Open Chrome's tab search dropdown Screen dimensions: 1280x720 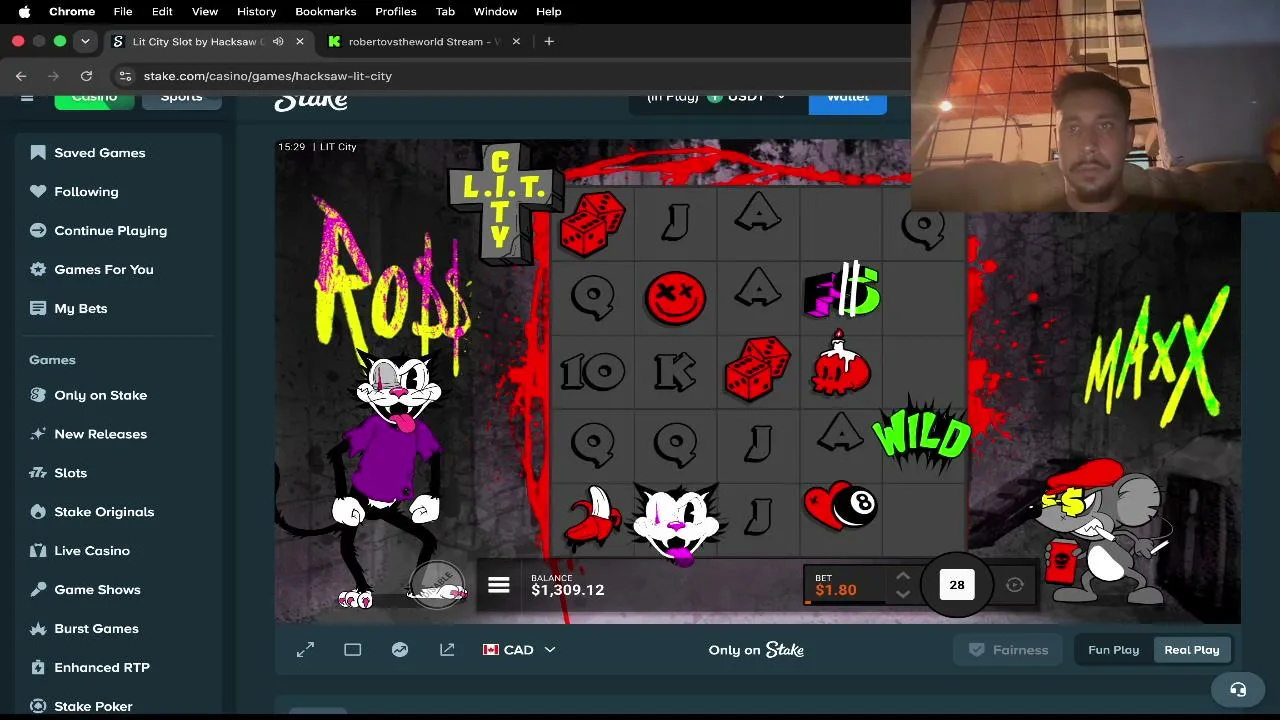pos(85,42)
